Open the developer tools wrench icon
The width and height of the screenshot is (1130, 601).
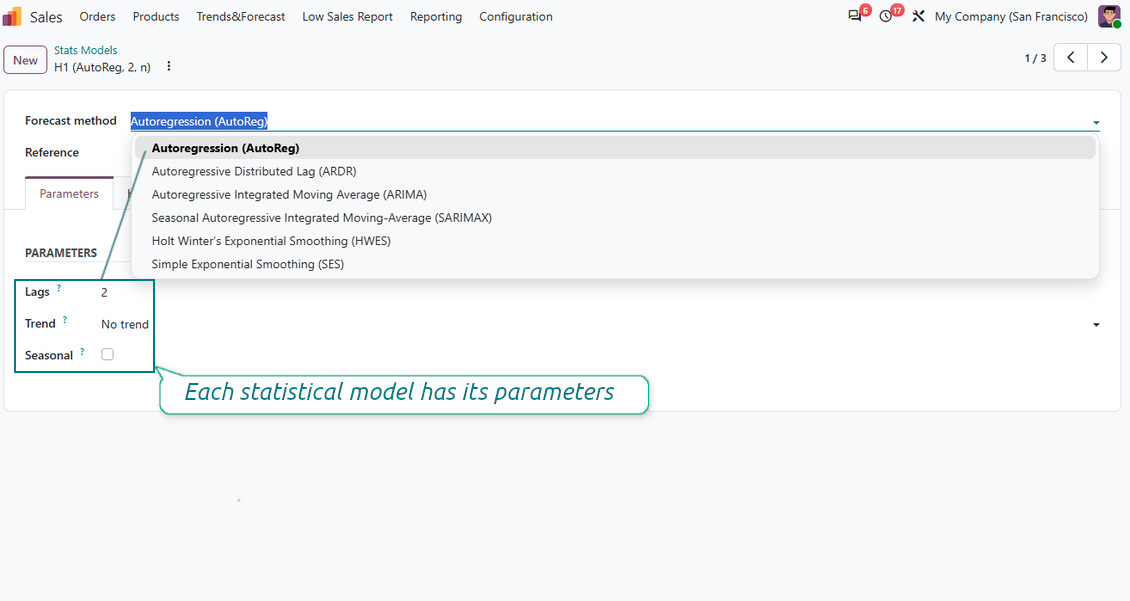coord(918,16)
